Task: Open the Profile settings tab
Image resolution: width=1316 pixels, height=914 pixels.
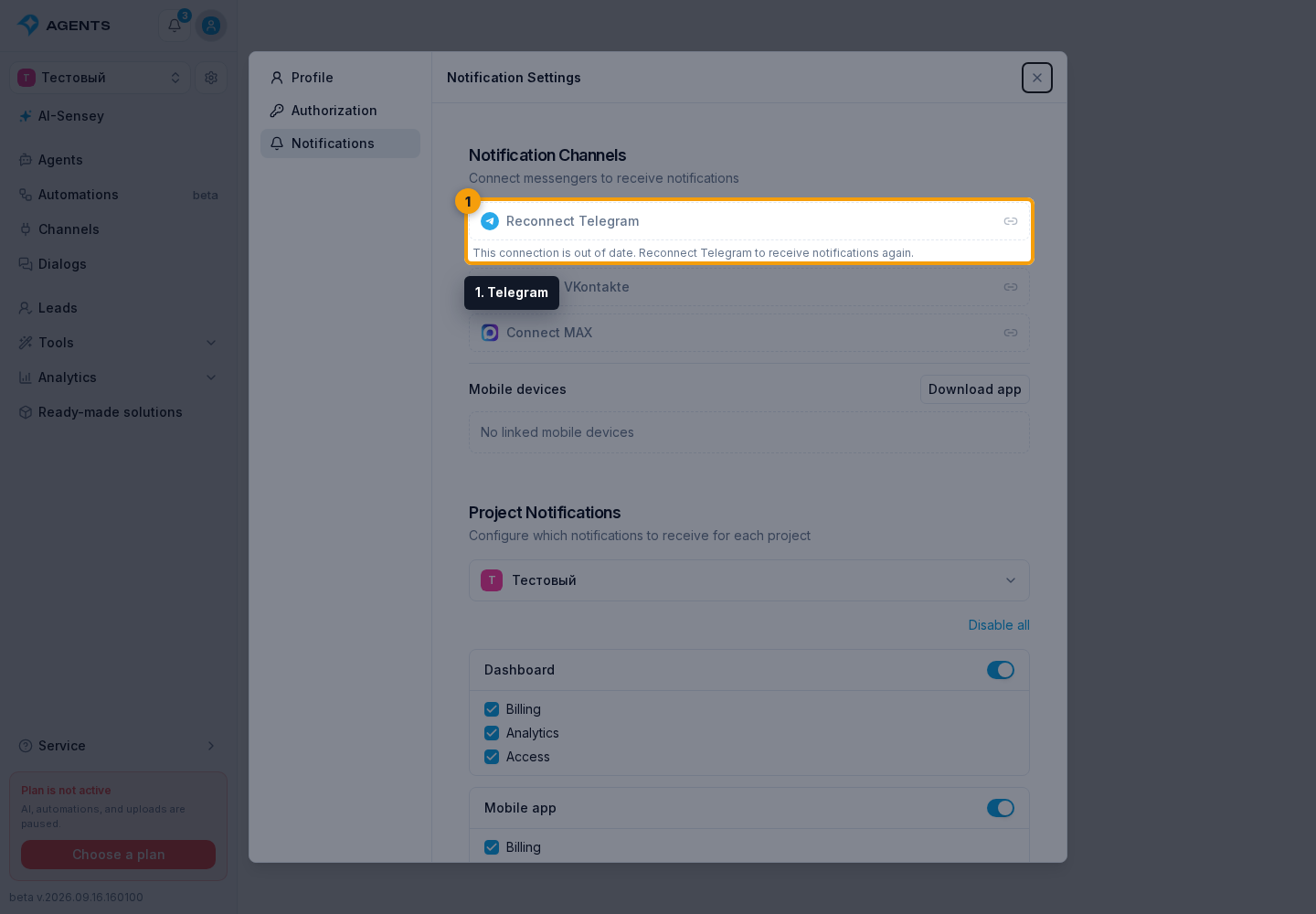Action: (340, 78)
